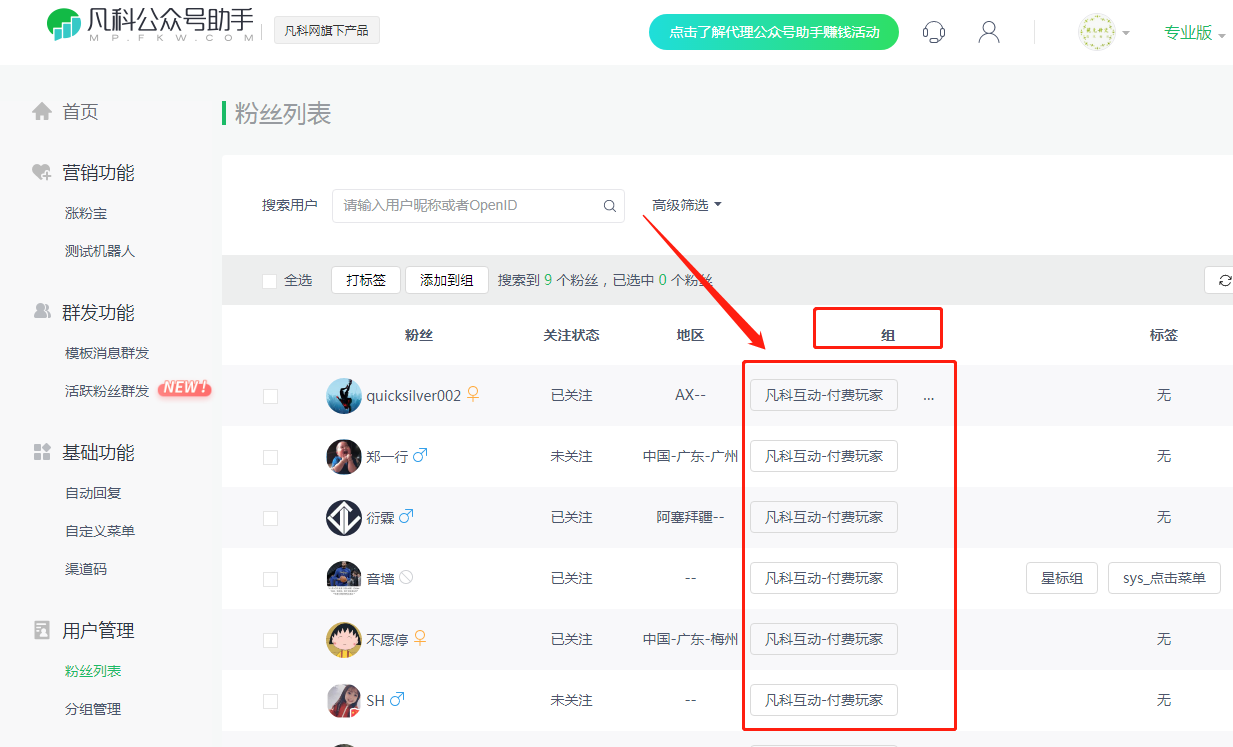This screenshot has height=747, width=1233.
Task: Open 分组管理 in the sidebar
Action: pos(93,709)
